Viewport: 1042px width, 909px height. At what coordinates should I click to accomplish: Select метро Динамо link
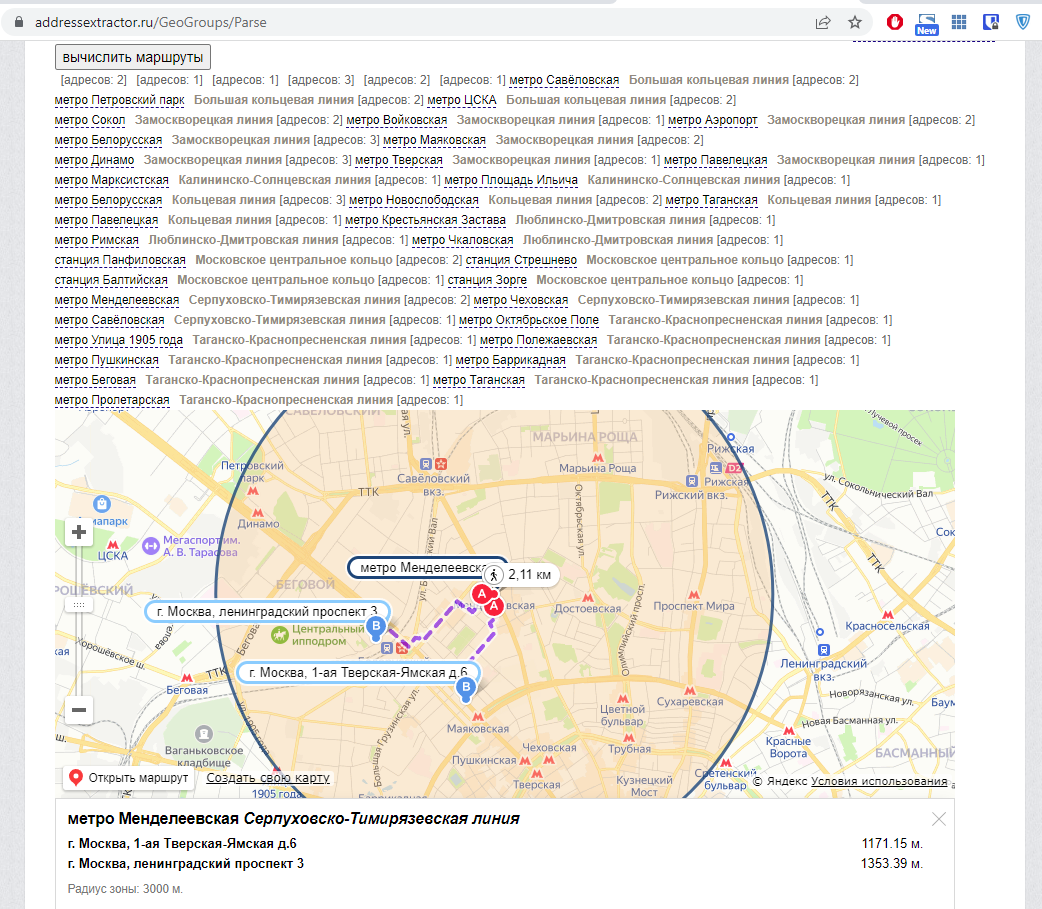click(94, 160)
